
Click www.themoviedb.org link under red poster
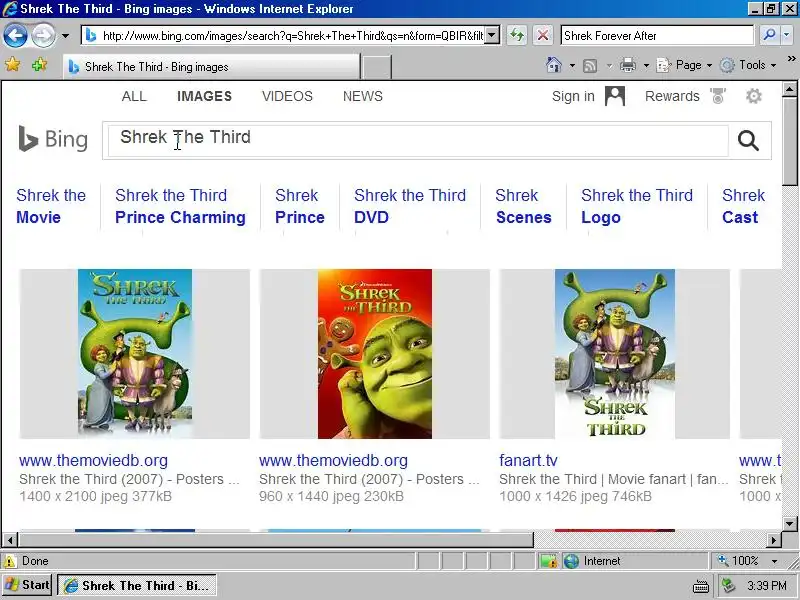[x=333, y=460]
